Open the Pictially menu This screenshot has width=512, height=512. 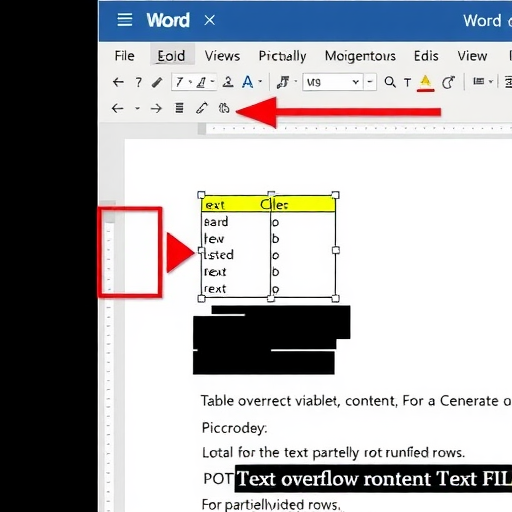pyautogui.click(x=282, y=56)
